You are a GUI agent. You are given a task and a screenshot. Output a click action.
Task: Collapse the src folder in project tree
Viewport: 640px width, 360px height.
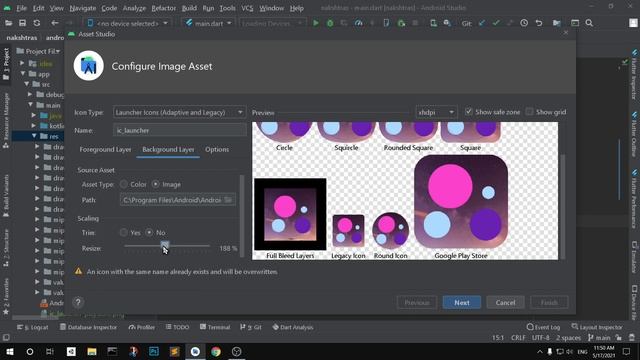(27, 84)
